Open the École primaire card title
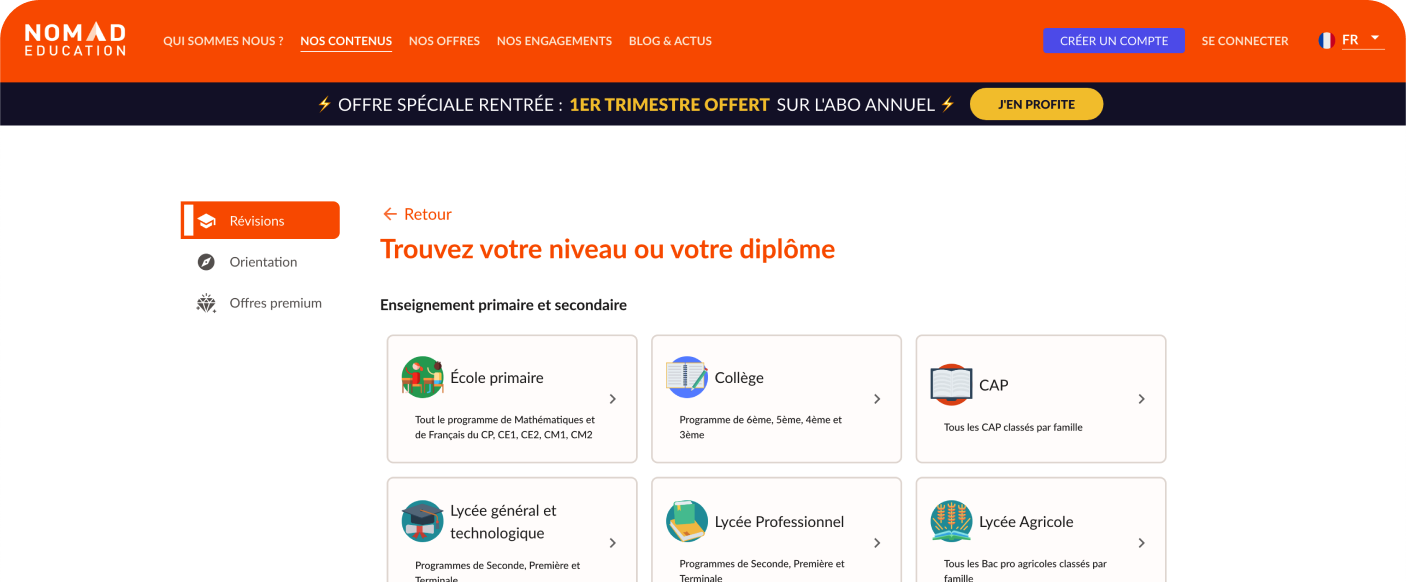 pyautogui.click(x=497, y=378)
